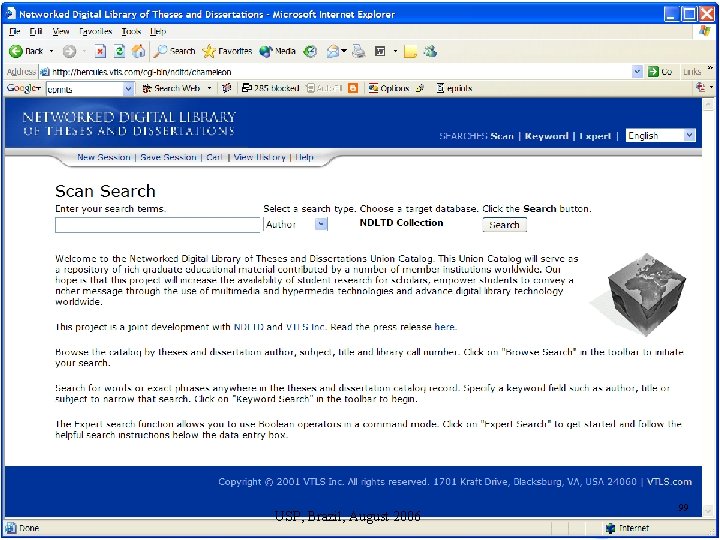Open the IE Search pane
The image size is (720, 540).
174,51
